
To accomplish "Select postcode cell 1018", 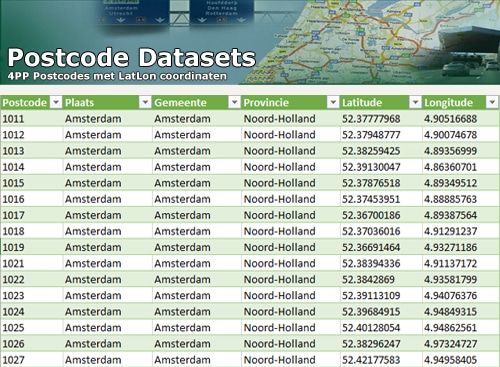I will pos(32,231).
